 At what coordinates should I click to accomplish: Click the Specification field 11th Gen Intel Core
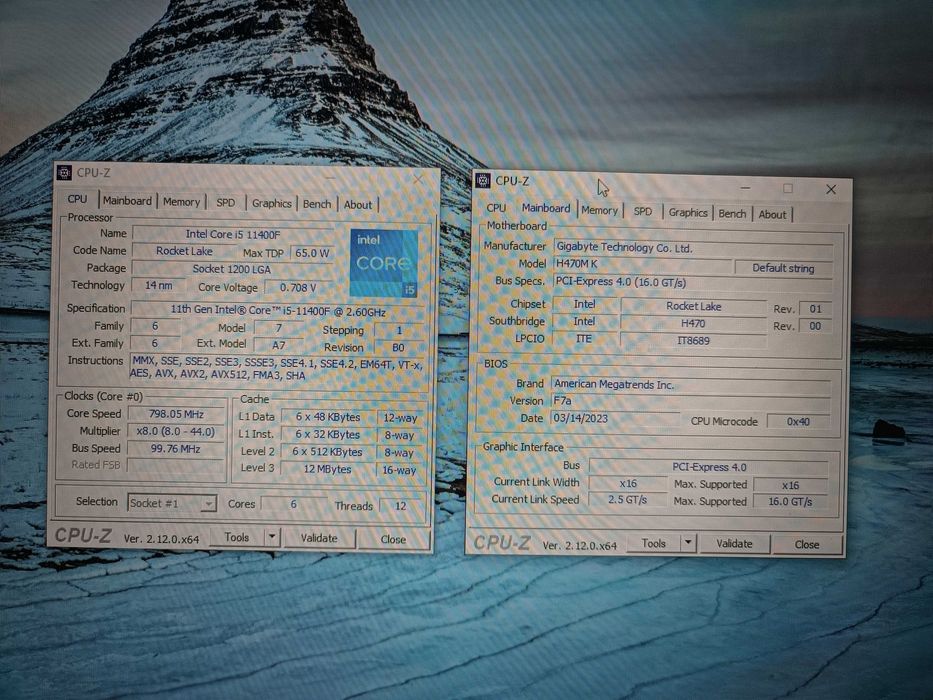278,311
